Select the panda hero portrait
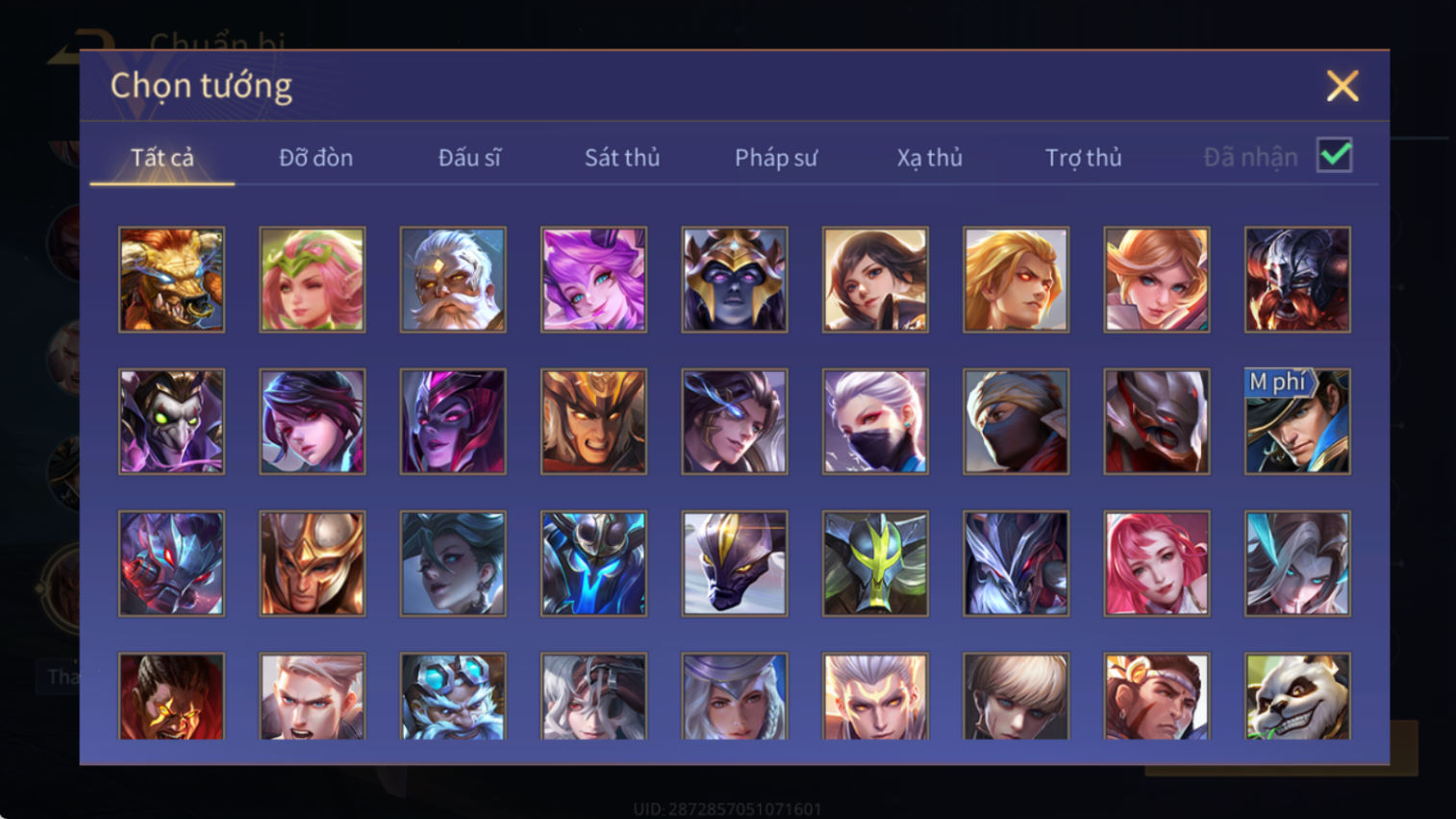The width and height of the screenshot is (1456, 819). click(1297, 697)
